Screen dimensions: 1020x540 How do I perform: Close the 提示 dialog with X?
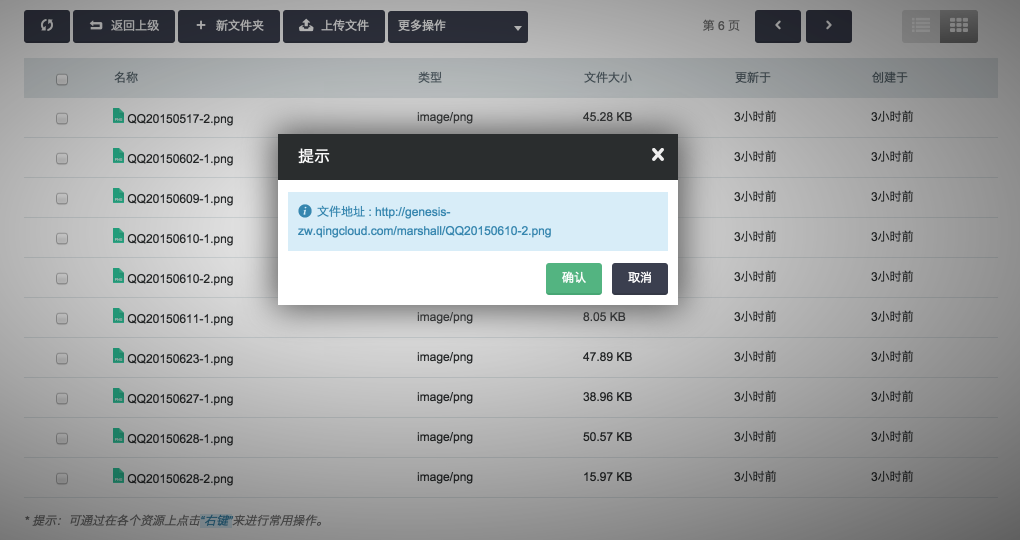(x=657, y=155)
